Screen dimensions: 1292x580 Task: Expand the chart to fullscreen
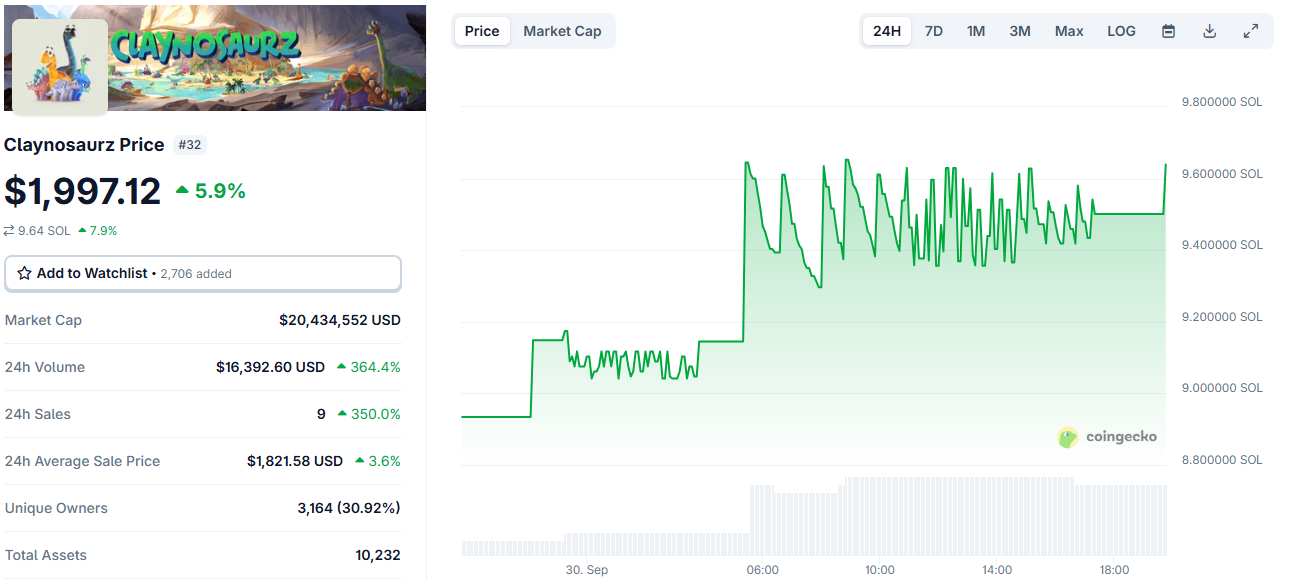1250,31
